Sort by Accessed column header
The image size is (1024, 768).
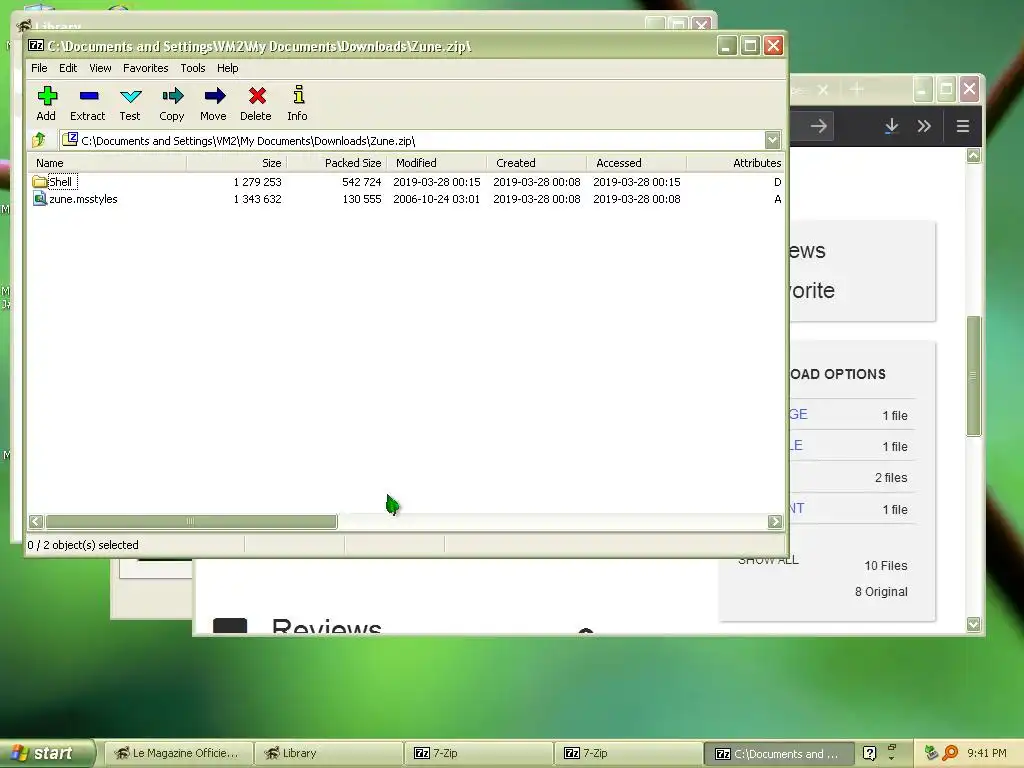pyautogui.click(x=636, y=163)
